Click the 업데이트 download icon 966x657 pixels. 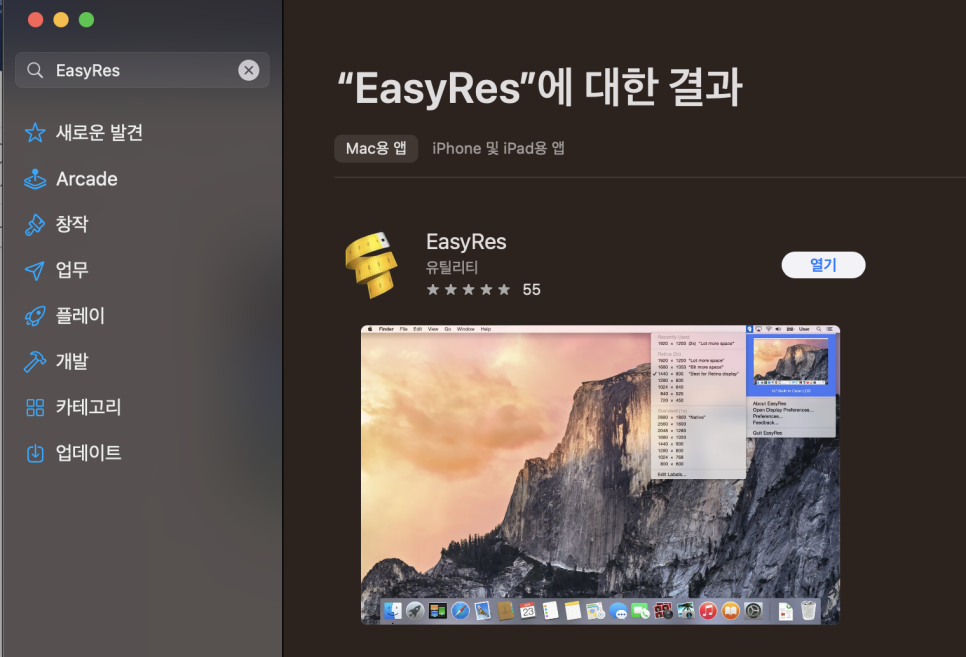pyautogui.click(x=35, y=453)
